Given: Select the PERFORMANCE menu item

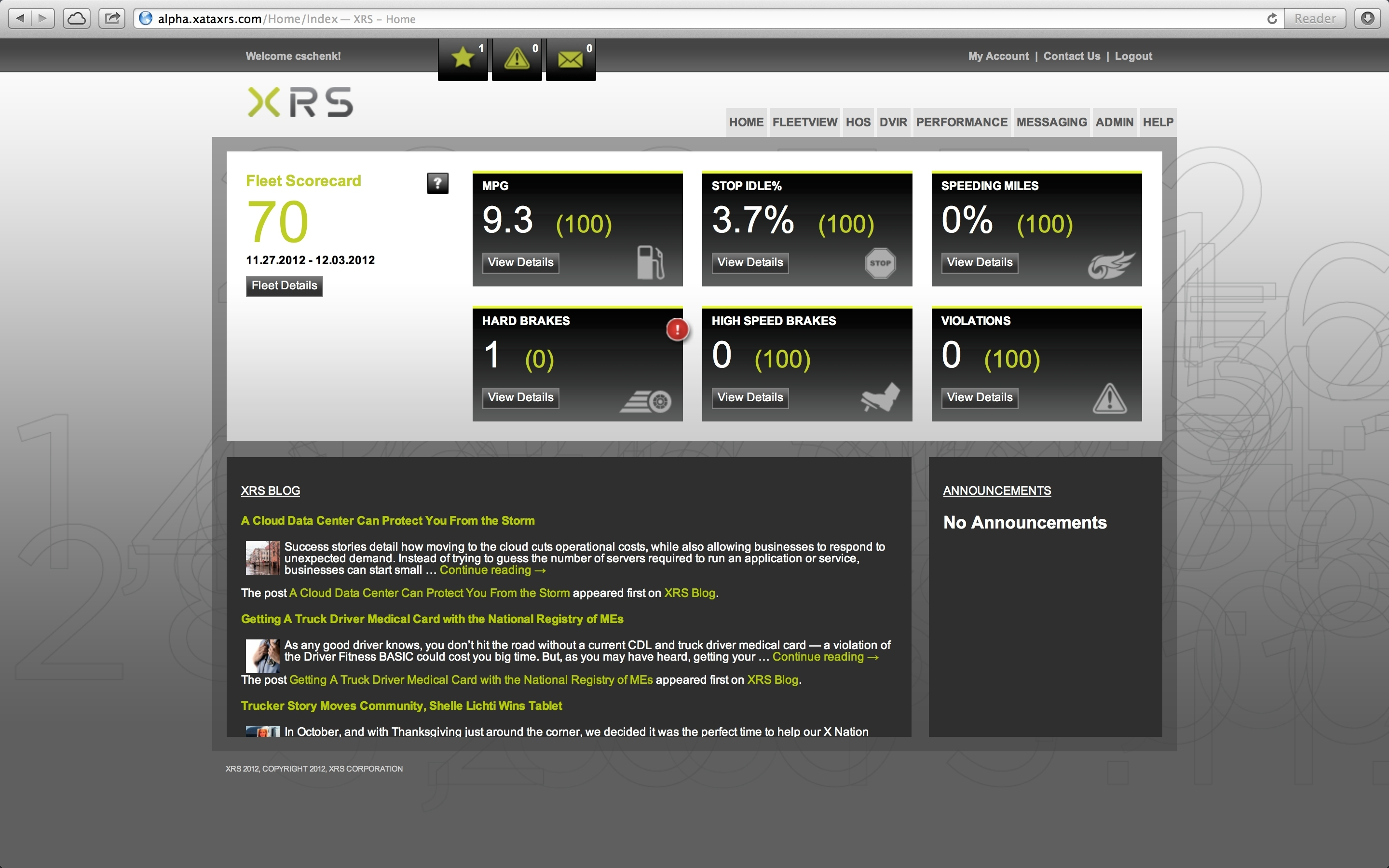Looking at the screenshot, I should tap(962, 122).
